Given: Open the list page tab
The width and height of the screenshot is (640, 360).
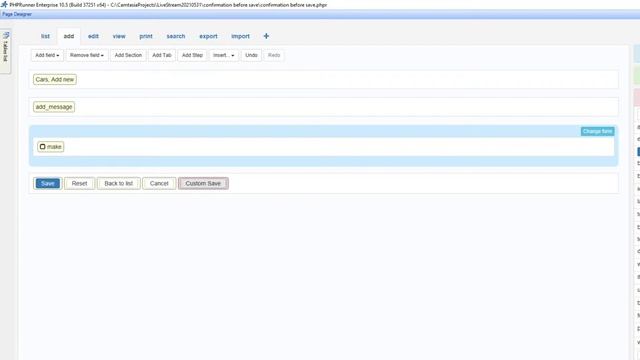Looking at the screenshot, I should (x=45, y=36).
